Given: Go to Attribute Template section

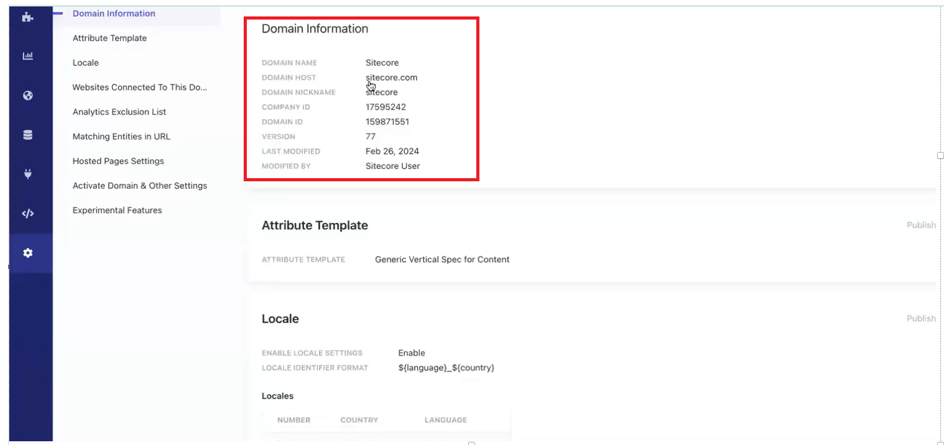Looking at the screenshot, I should (x=109, y=38).
